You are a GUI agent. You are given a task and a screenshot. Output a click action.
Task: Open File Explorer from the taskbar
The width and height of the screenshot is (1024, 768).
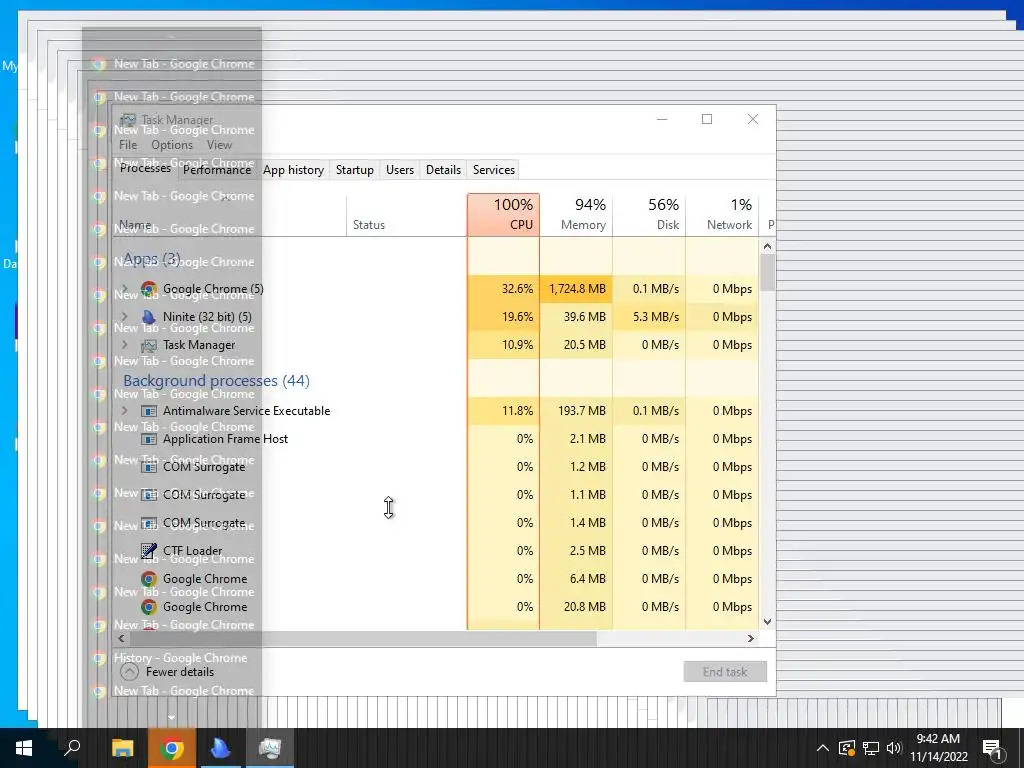tap(122, 748)
